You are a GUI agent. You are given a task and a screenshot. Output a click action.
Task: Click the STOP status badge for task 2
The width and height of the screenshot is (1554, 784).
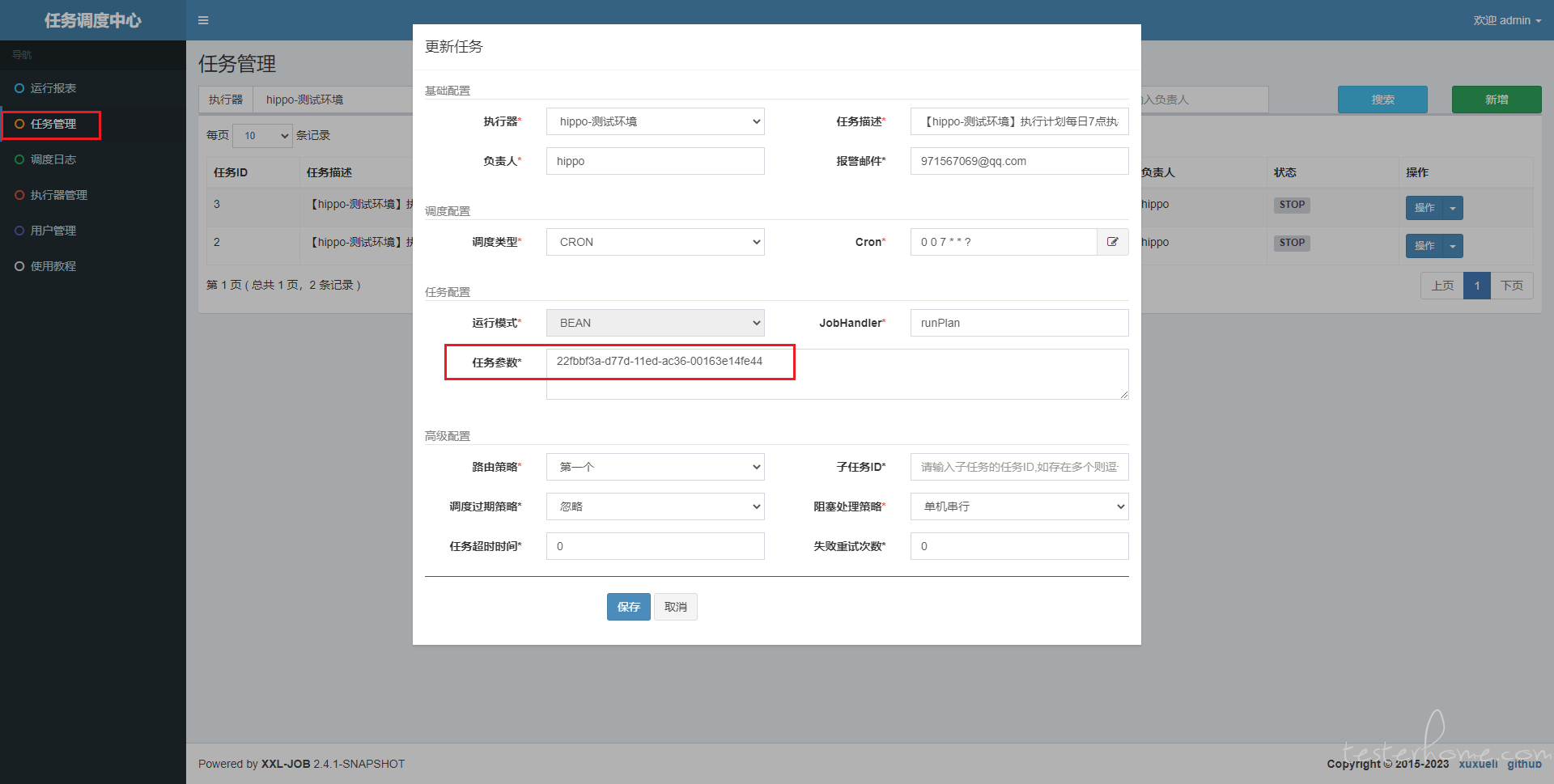click(x=1292, y=243)
